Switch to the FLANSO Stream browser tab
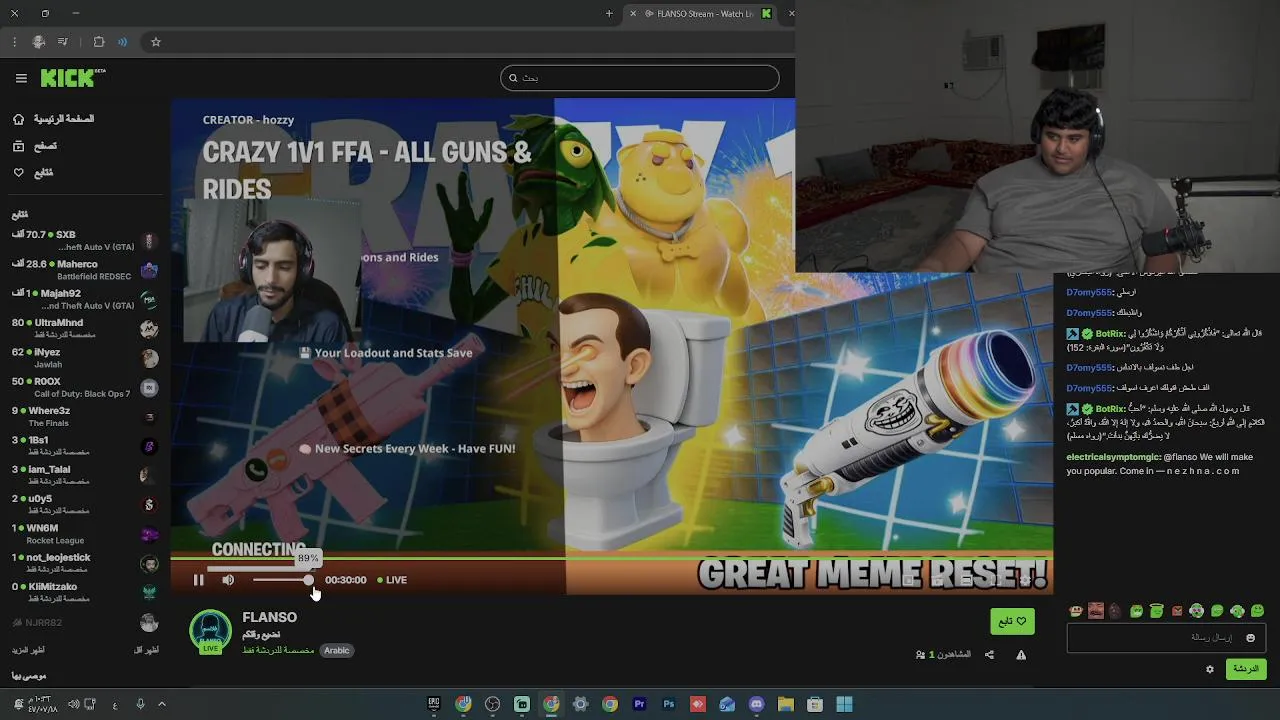 click(705, 13)
